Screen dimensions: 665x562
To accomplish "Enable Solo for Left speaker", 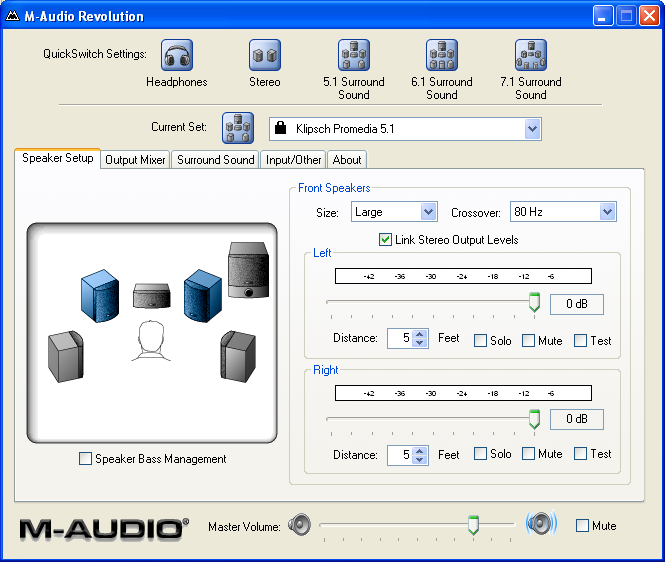I will pos(480,341).
